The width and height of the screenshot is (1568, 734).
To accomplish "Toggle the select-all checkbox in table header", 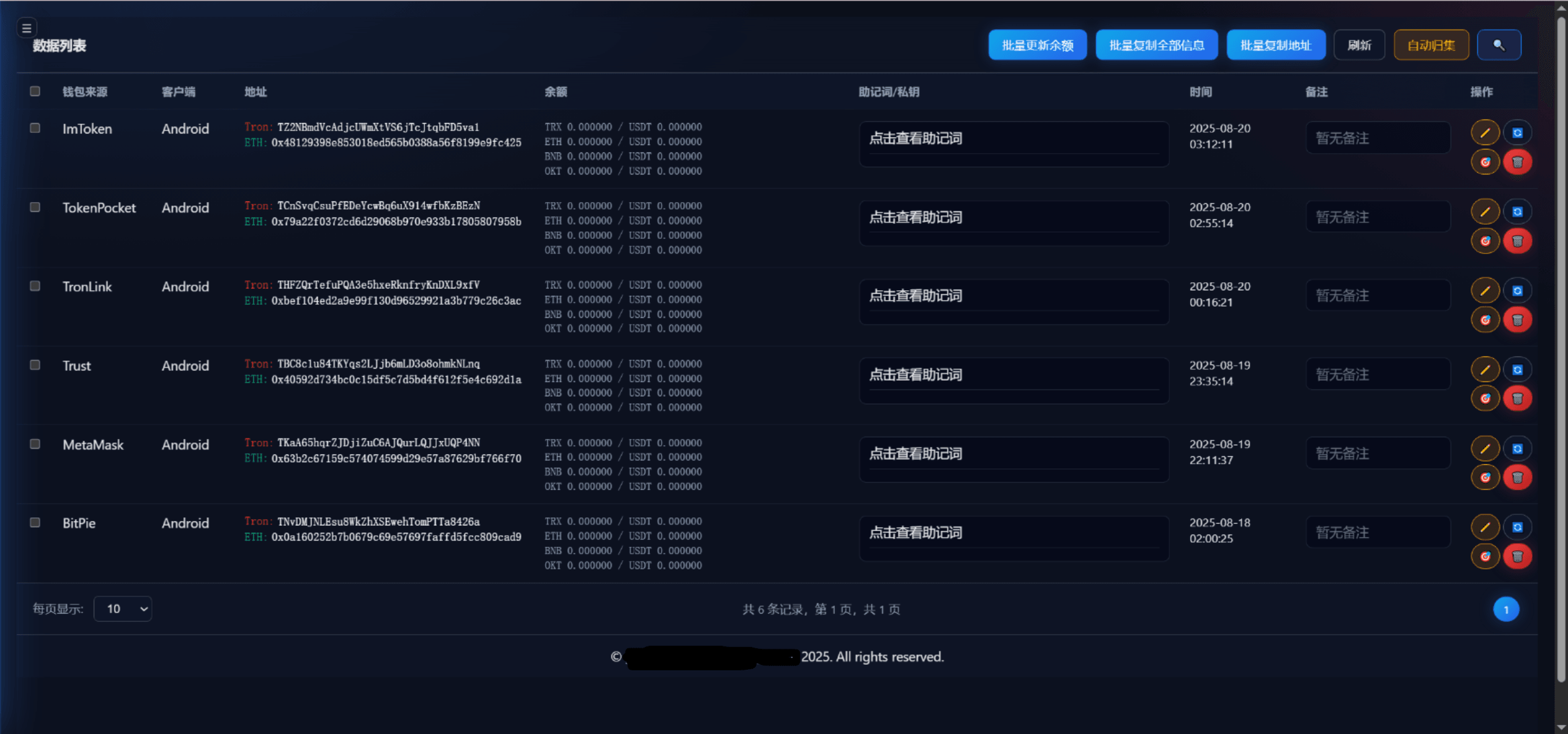I will [x=35, y=91].
